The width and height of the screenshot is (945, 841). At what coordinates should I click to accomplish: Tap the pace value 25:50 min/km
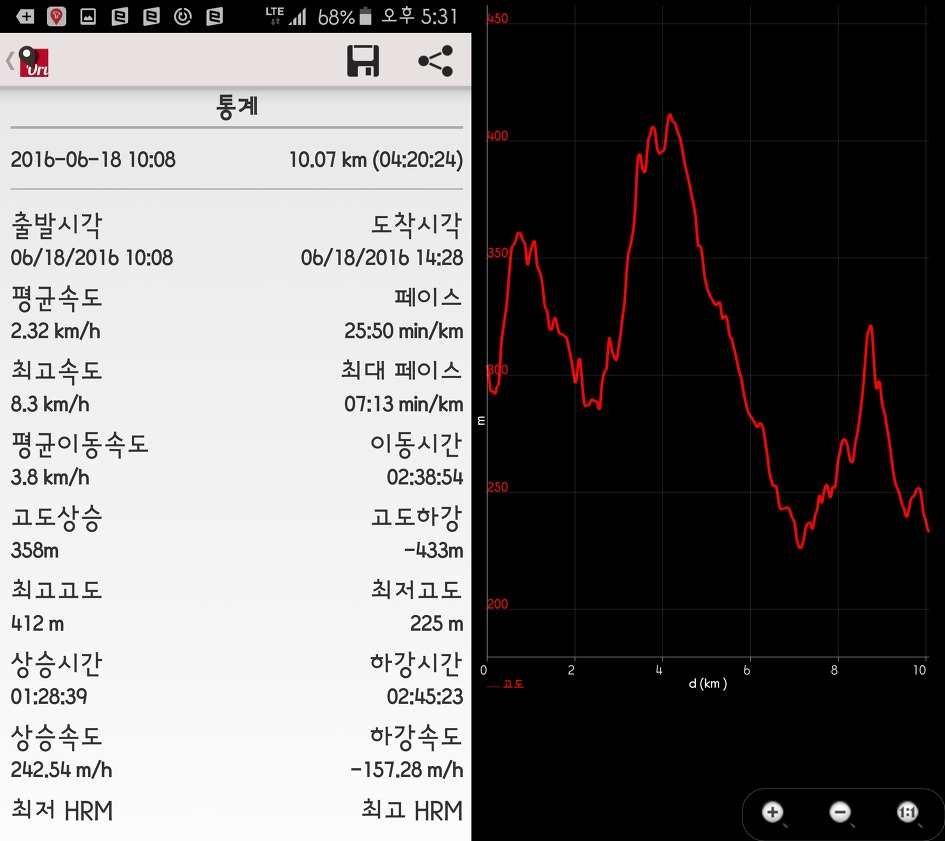point(404,331)
